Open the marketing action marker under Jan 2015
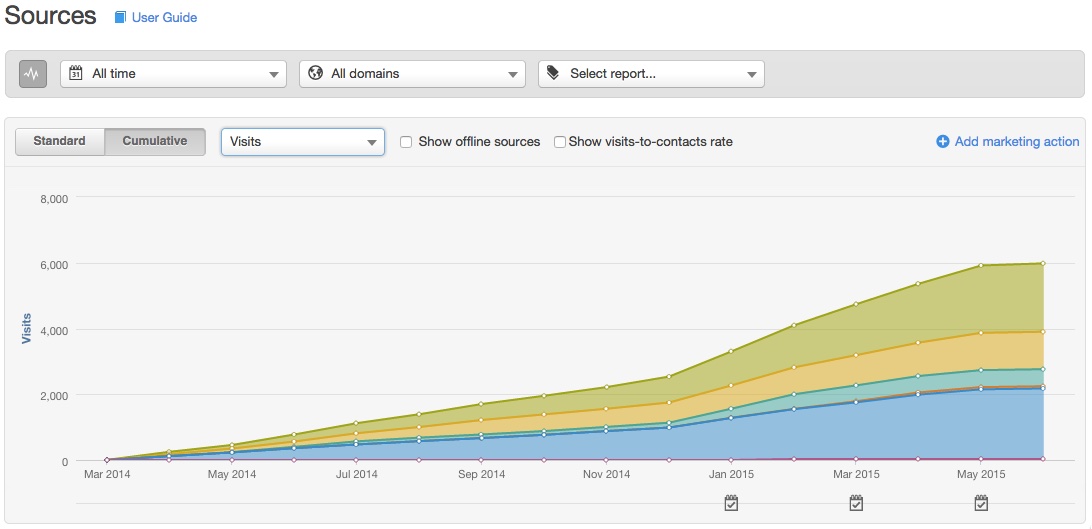 click(731, 502)
